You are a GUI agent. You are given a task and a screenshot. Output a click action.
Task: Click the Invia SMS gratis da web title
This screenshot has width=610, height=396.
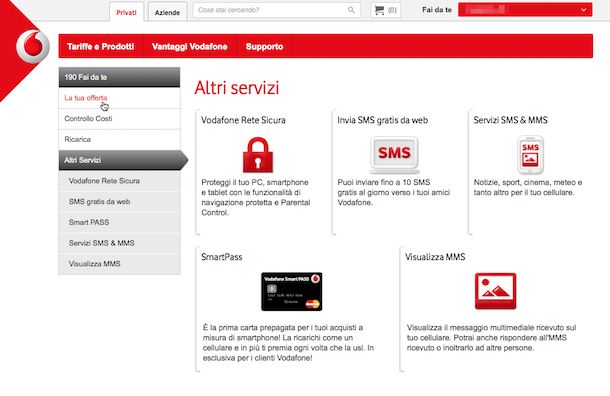click(x=382, y=120)
